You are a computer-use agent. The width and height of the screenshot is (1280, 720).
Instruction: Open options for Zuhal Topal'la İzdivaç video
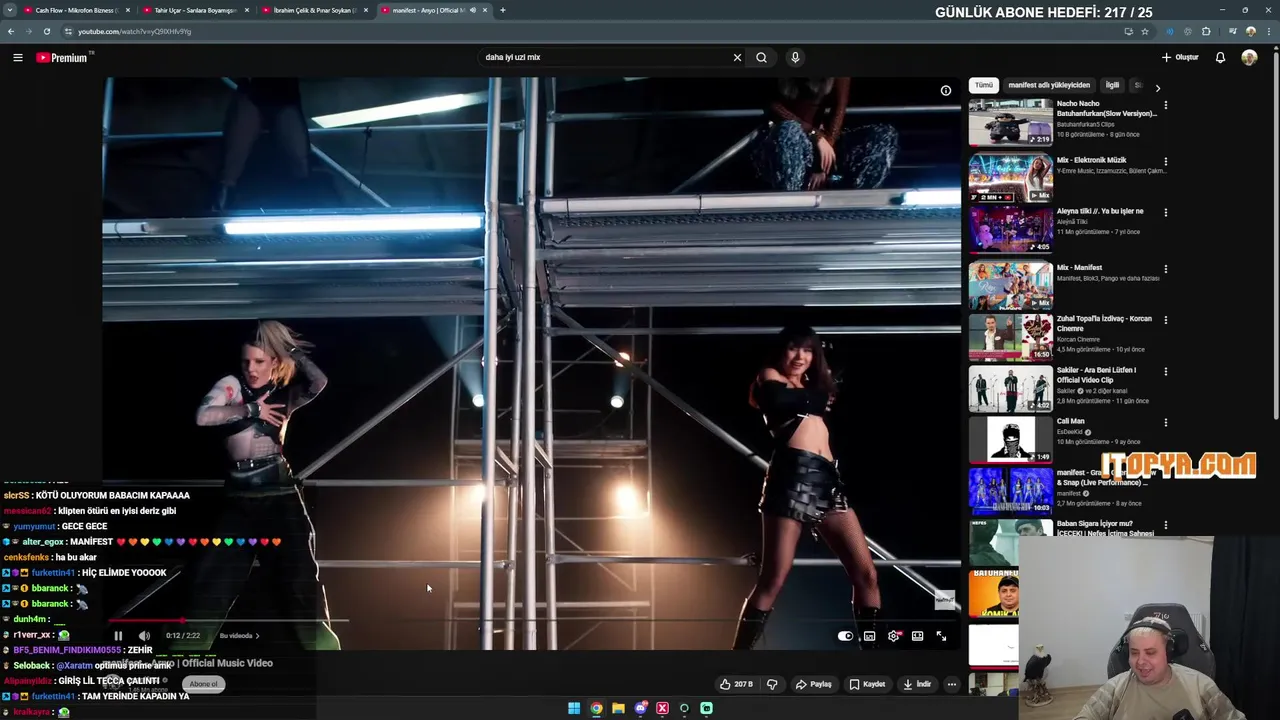tap(1165, 320)
